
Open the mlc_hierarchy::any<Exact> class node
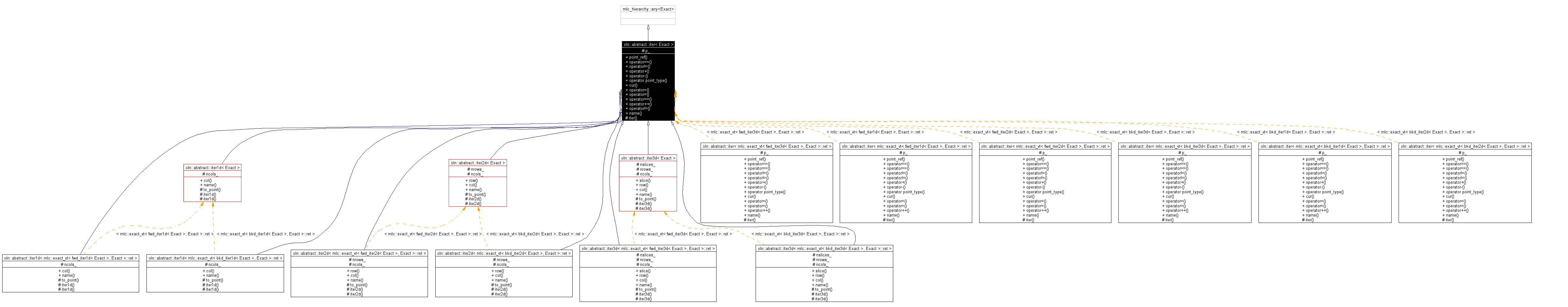click(648, 15)
